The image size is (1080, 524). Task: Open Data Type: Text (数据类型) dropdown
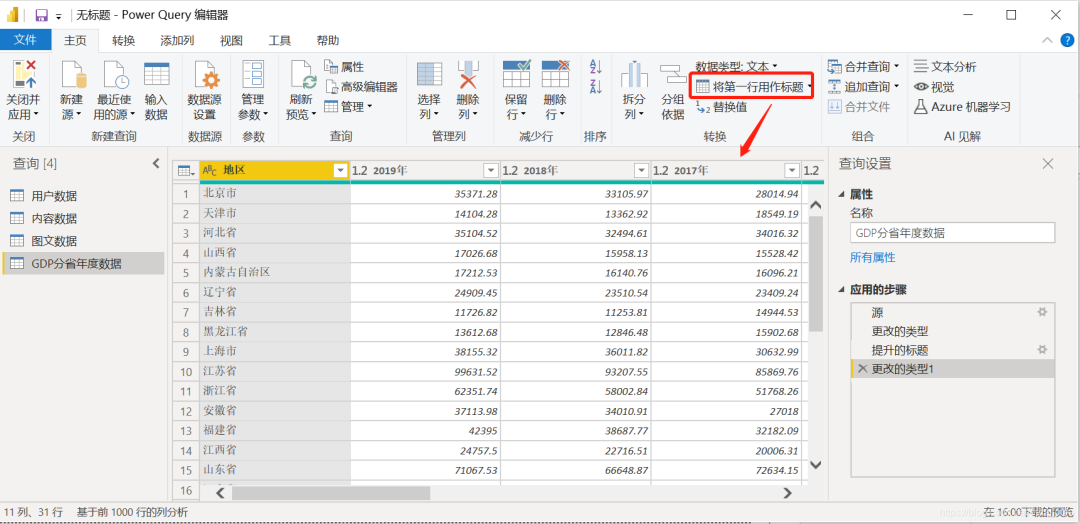[x=736, y=67]
